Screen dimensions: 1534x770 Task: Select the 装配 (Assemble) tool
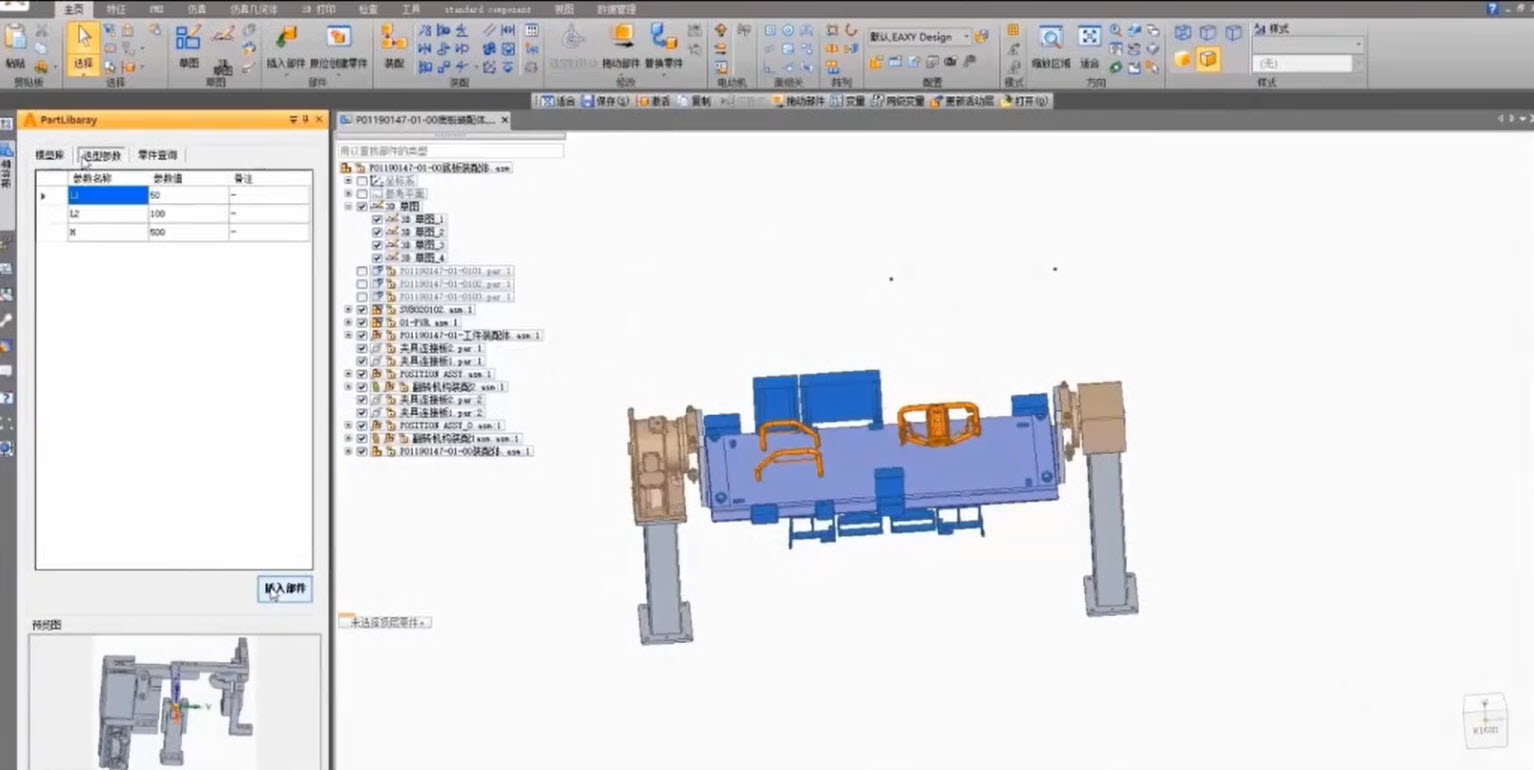(x=394, y=46)
